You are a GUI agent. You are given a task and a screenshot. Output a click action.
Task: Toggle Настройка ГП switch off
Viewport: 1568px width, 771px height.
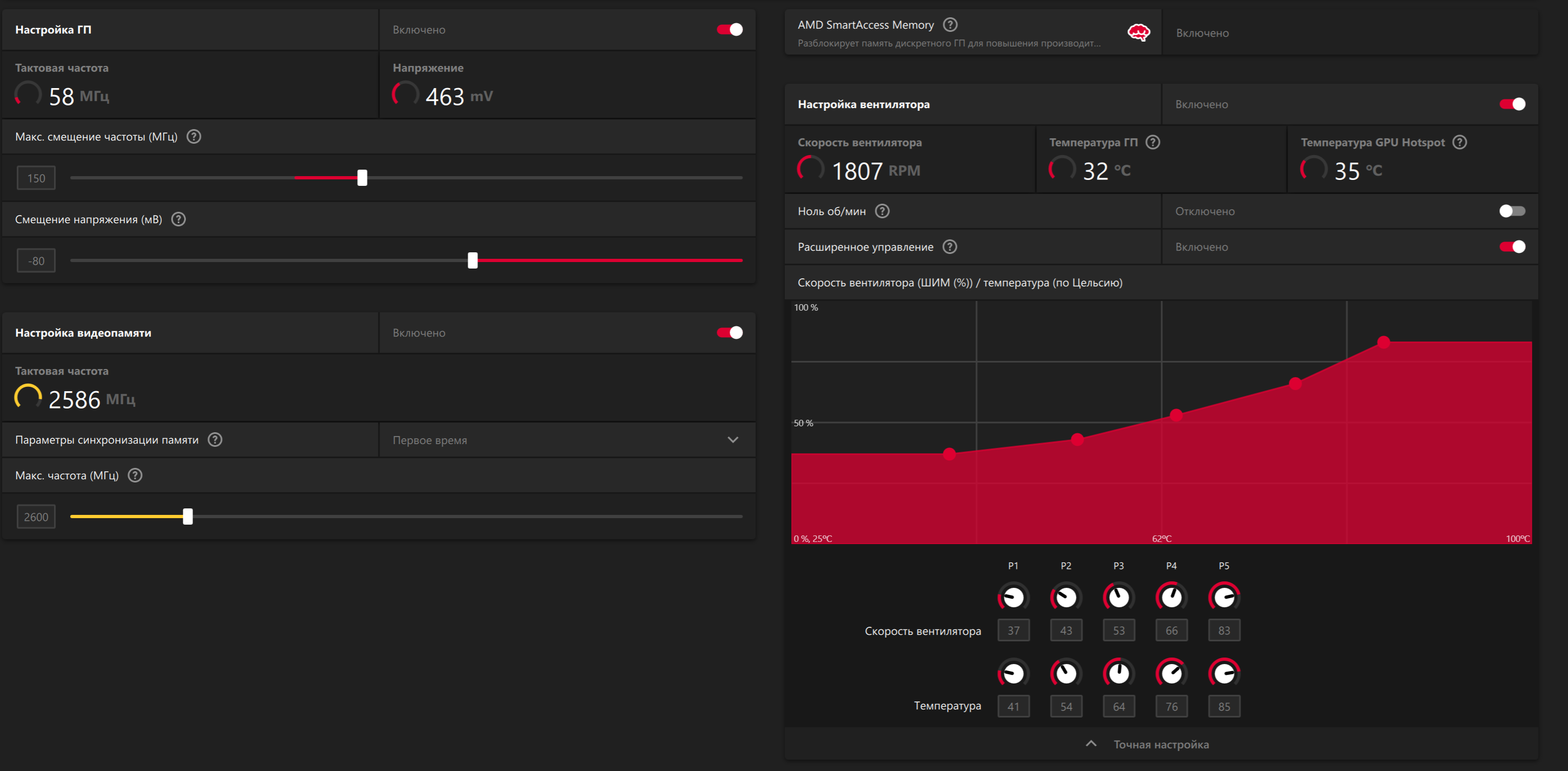[729, 29]
